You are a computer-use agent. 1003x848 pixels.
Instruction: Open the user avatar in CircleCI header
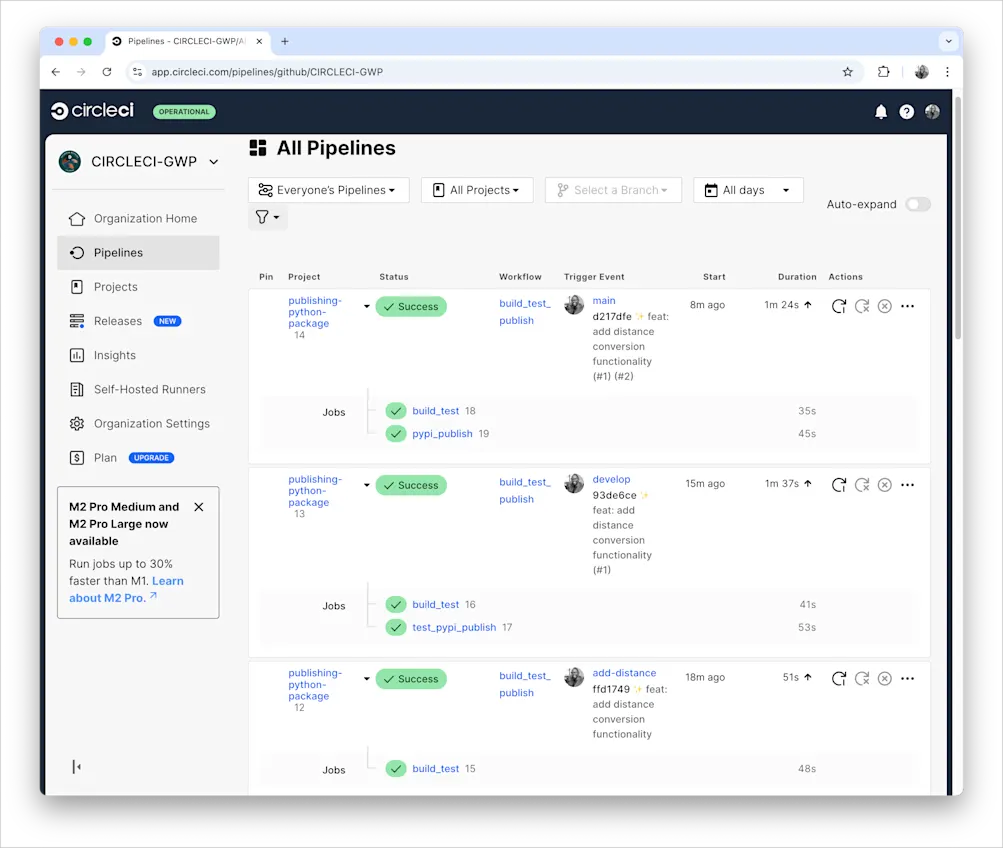932,112
